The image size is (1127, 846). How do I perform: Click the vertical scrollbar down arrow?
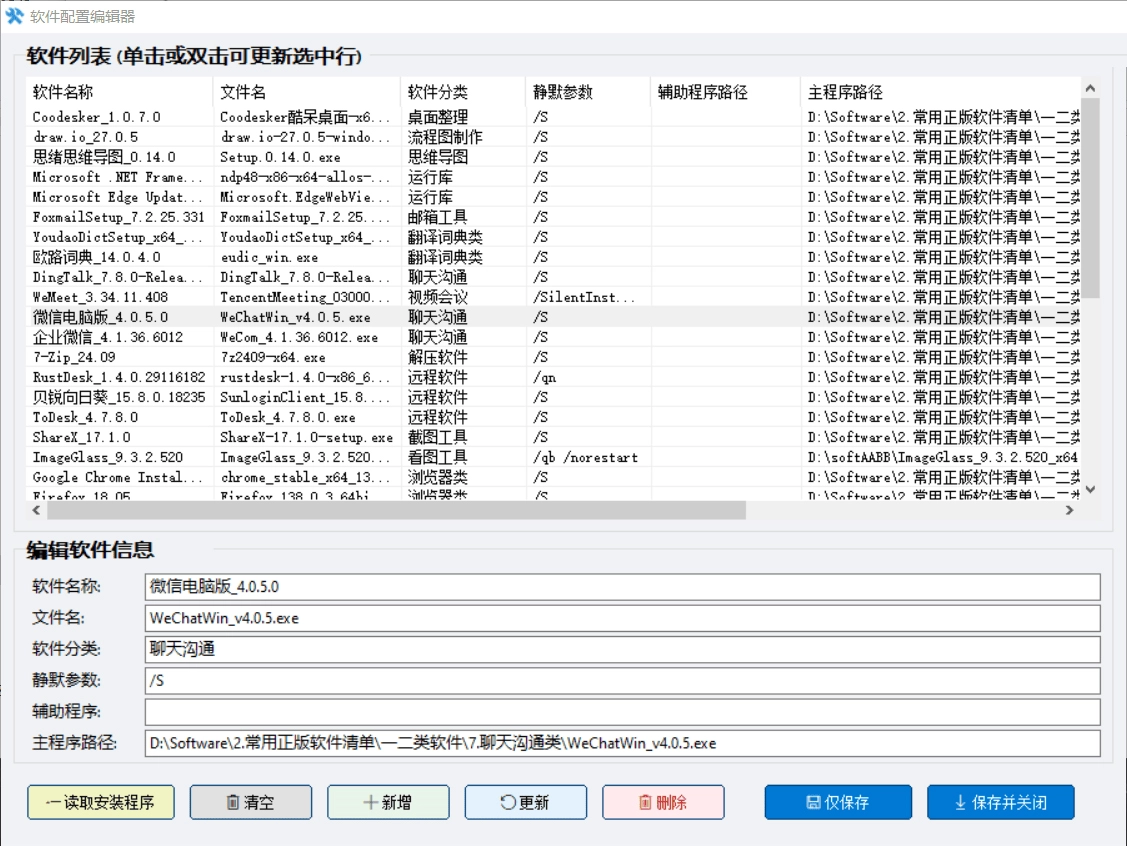[1090, 489]
